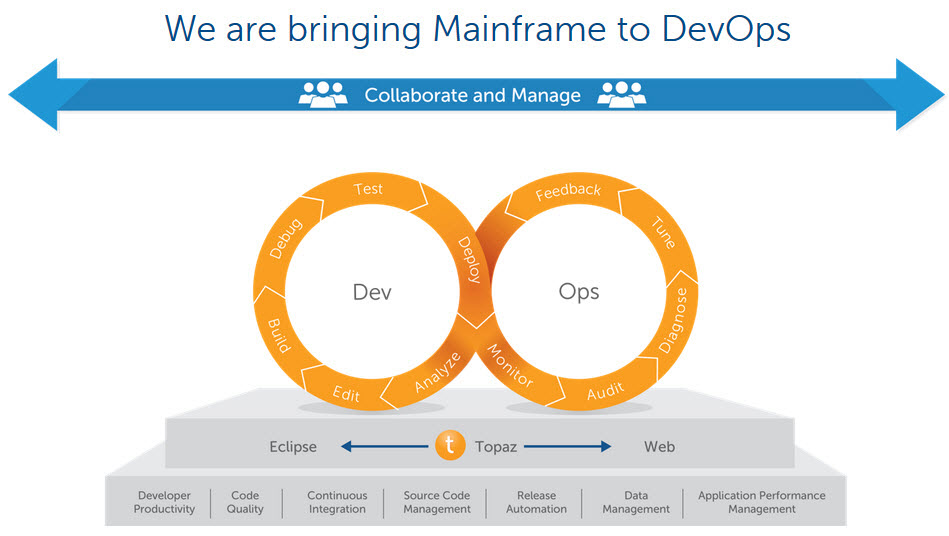The image size is (949, 536).
Task: Click 'Continuous Integration' in the bottom row
Action: coord(337,502)
